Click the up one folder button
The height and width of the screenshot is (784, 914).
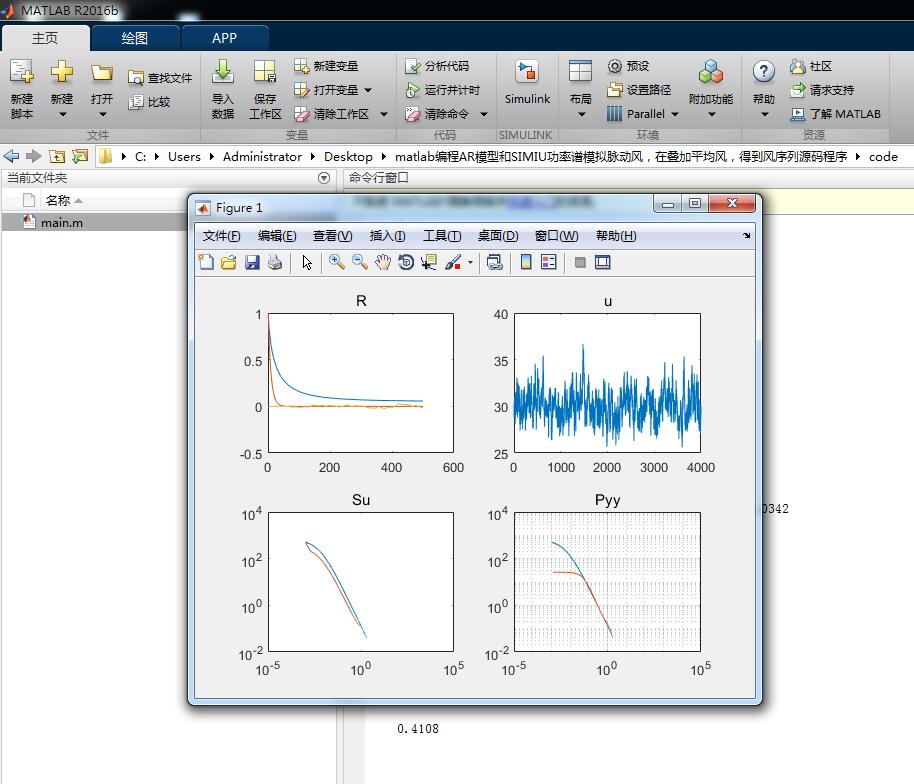pos(57,156)
